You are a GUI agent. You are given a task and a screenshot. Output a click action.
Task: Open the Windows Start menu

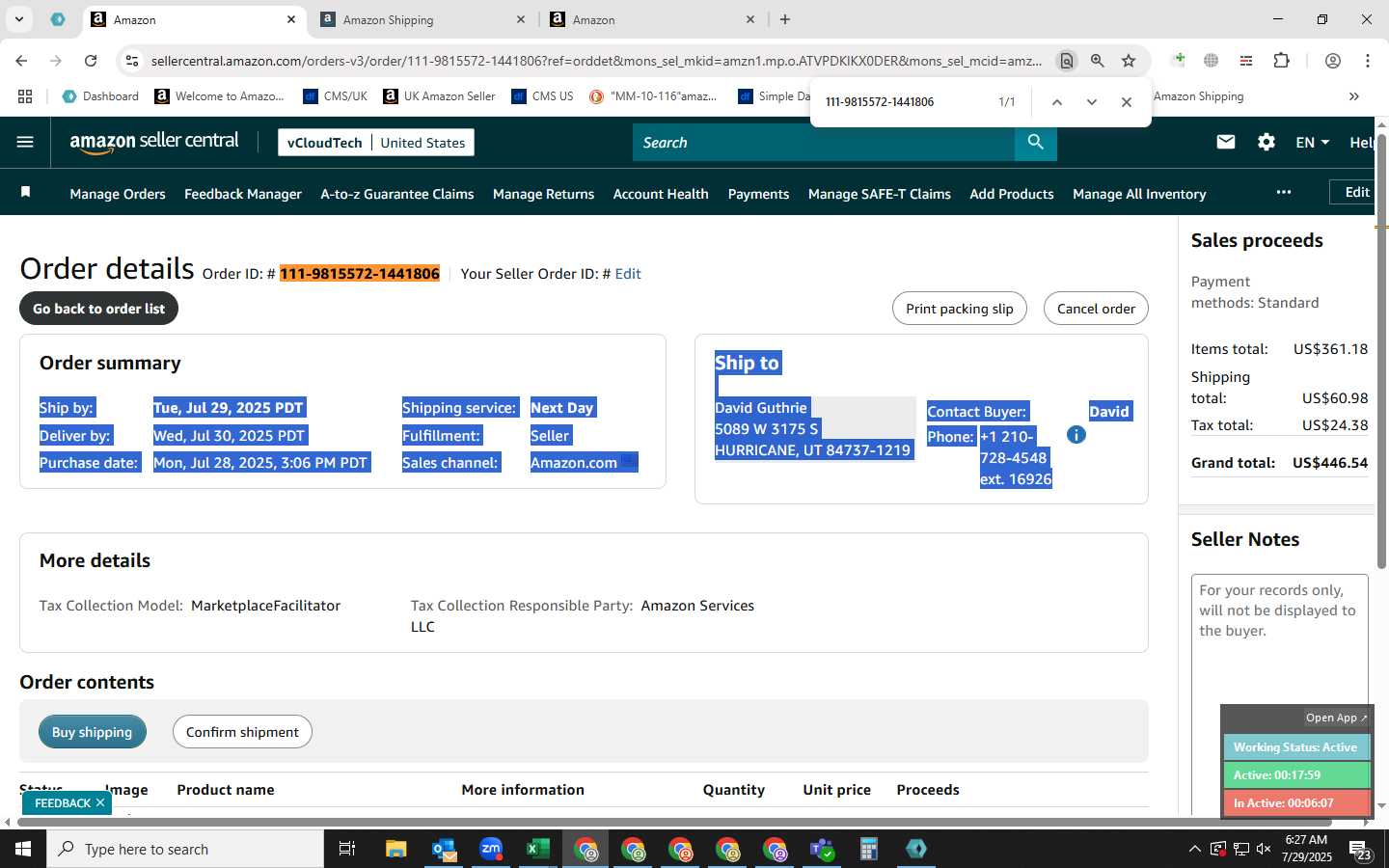point(23,849)
